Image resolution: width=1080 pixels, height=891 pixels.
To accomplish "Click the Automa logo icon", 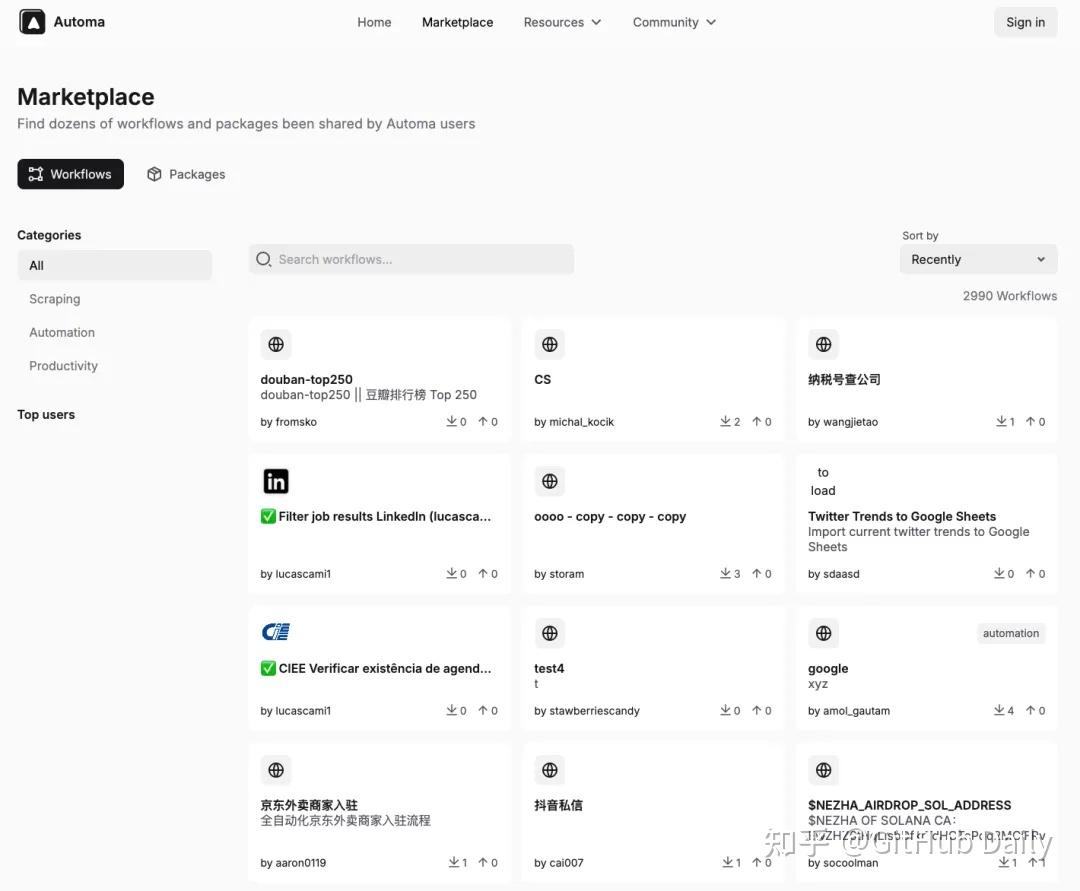I will point(32,22).
